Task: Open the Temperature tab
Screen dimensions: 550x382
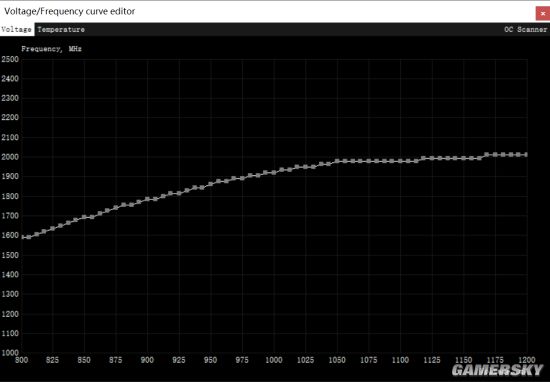Action: 61,29
